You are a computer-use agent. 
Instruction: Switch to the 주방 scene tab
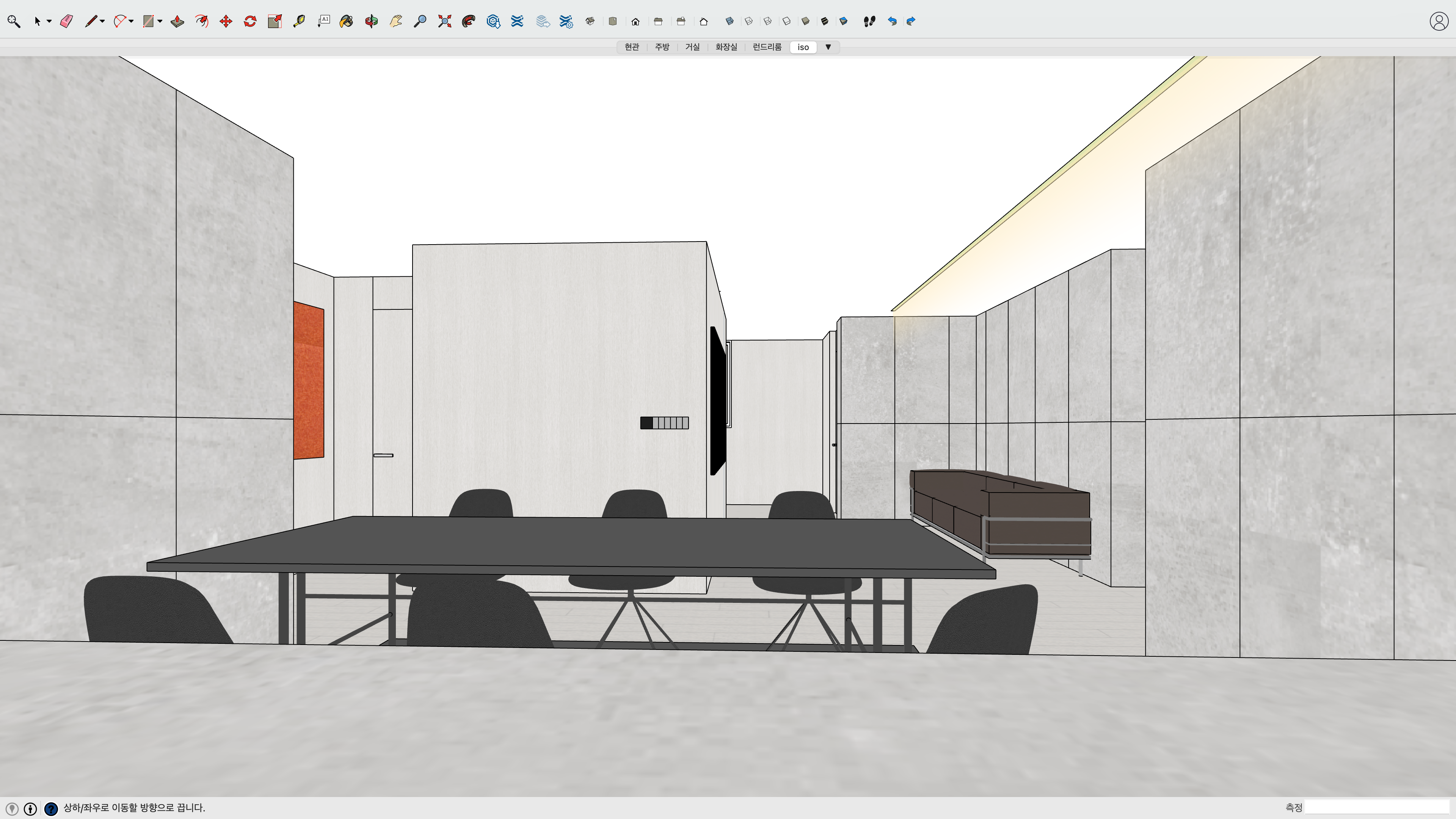tap(662, 47)
